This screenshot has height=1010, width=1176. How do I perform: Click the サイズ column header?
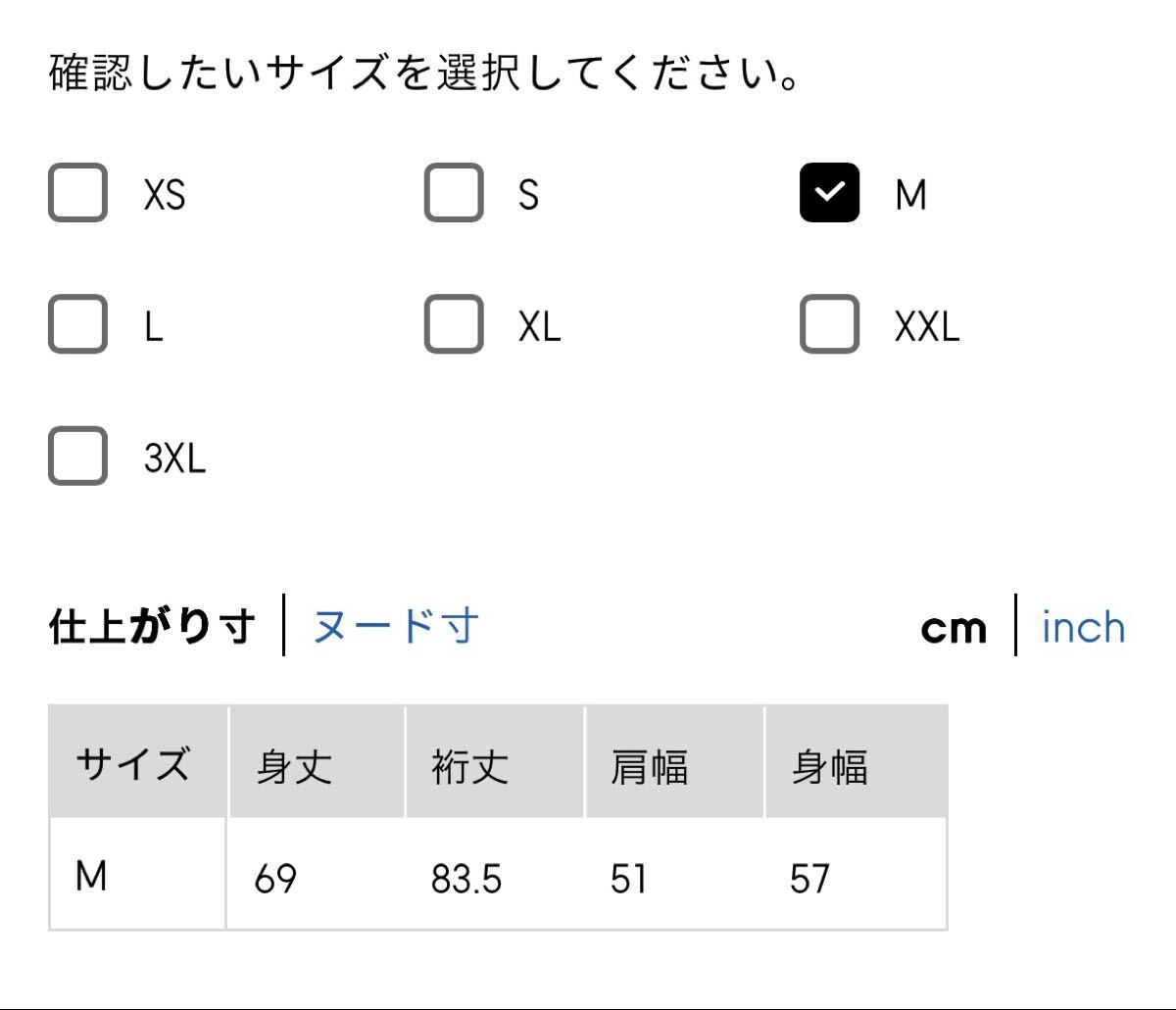pyautogui.click(x=132, y=763)
